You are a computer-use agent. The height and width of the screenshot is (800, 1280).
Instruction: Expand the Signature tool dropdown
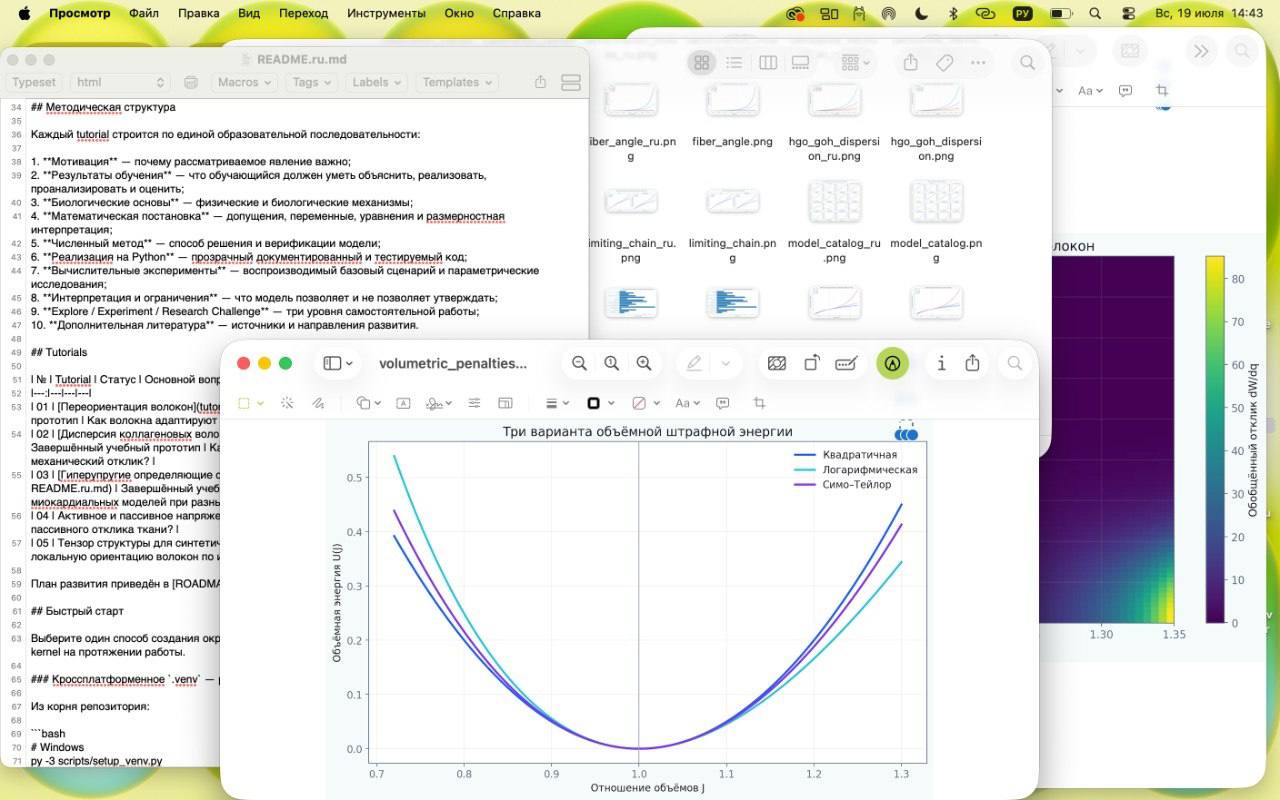pos(439,403)
